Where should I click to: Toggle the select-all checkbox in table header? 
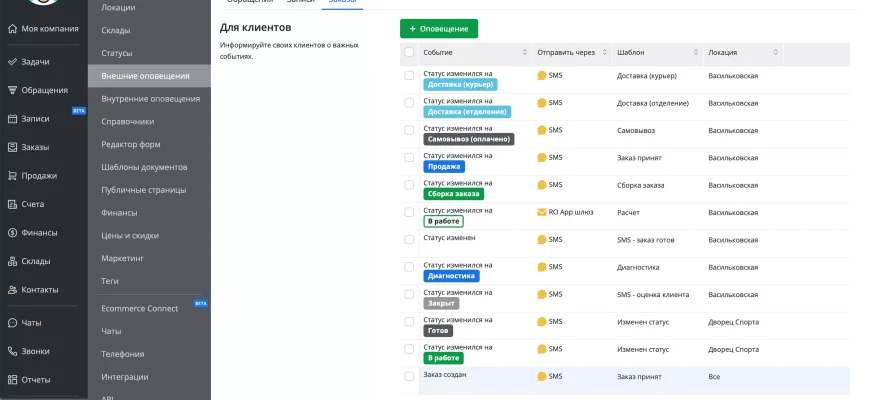click(409, 52)
